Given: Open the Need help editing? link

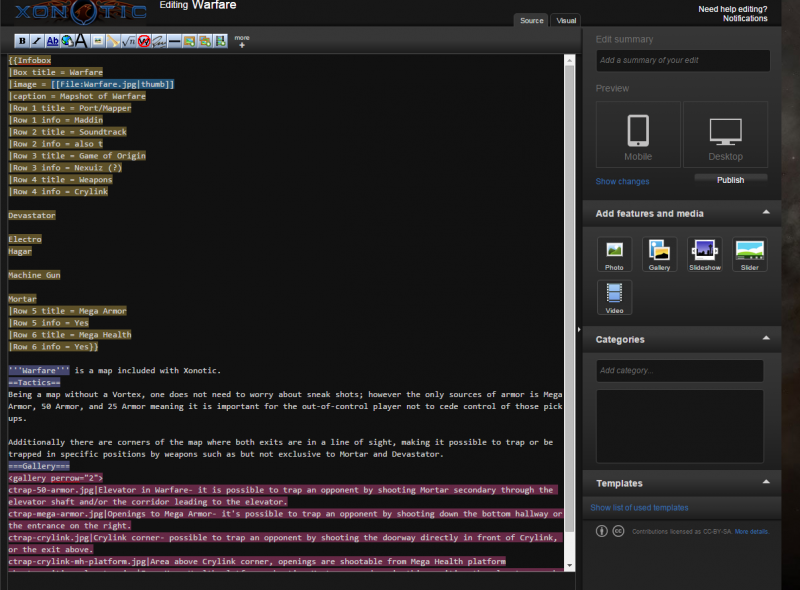Looking at the screenshot, I should pos(733,9).
